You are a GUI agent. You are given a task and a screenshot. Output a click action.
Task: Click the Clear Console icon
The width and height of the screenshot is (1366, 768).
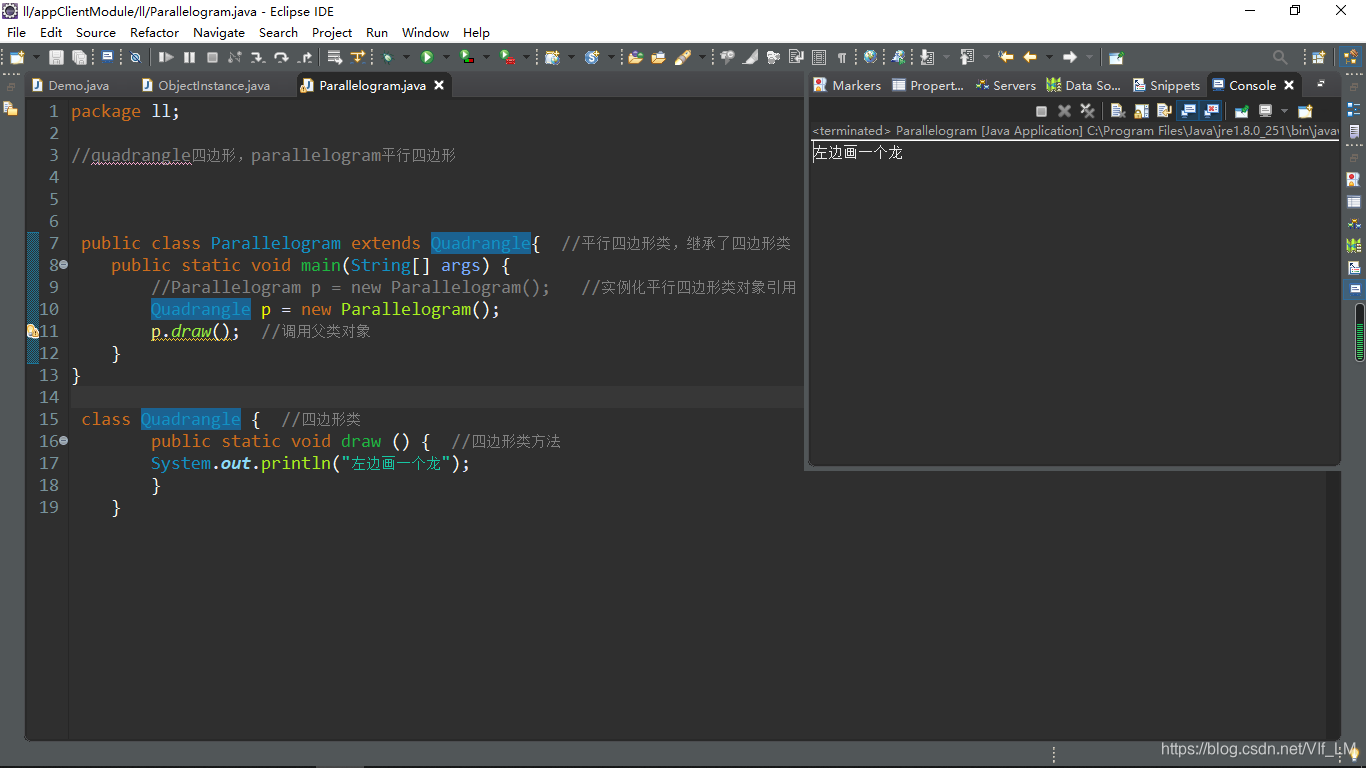1118,111
